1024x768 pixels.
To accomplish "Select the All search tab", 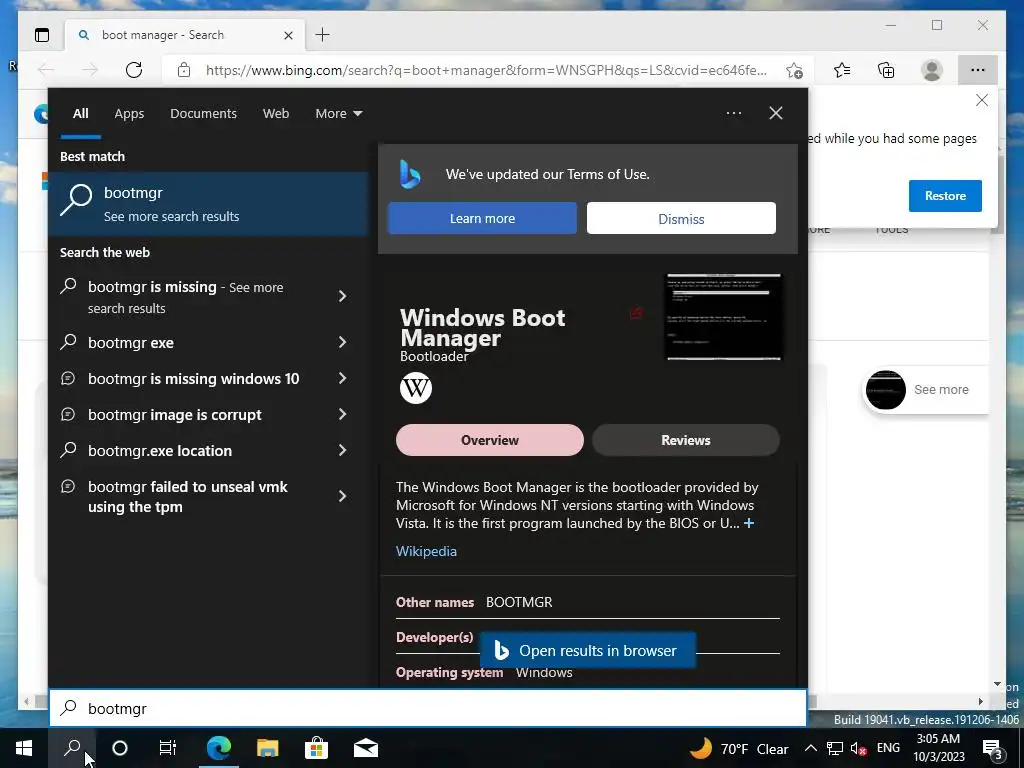I will 80,114.
